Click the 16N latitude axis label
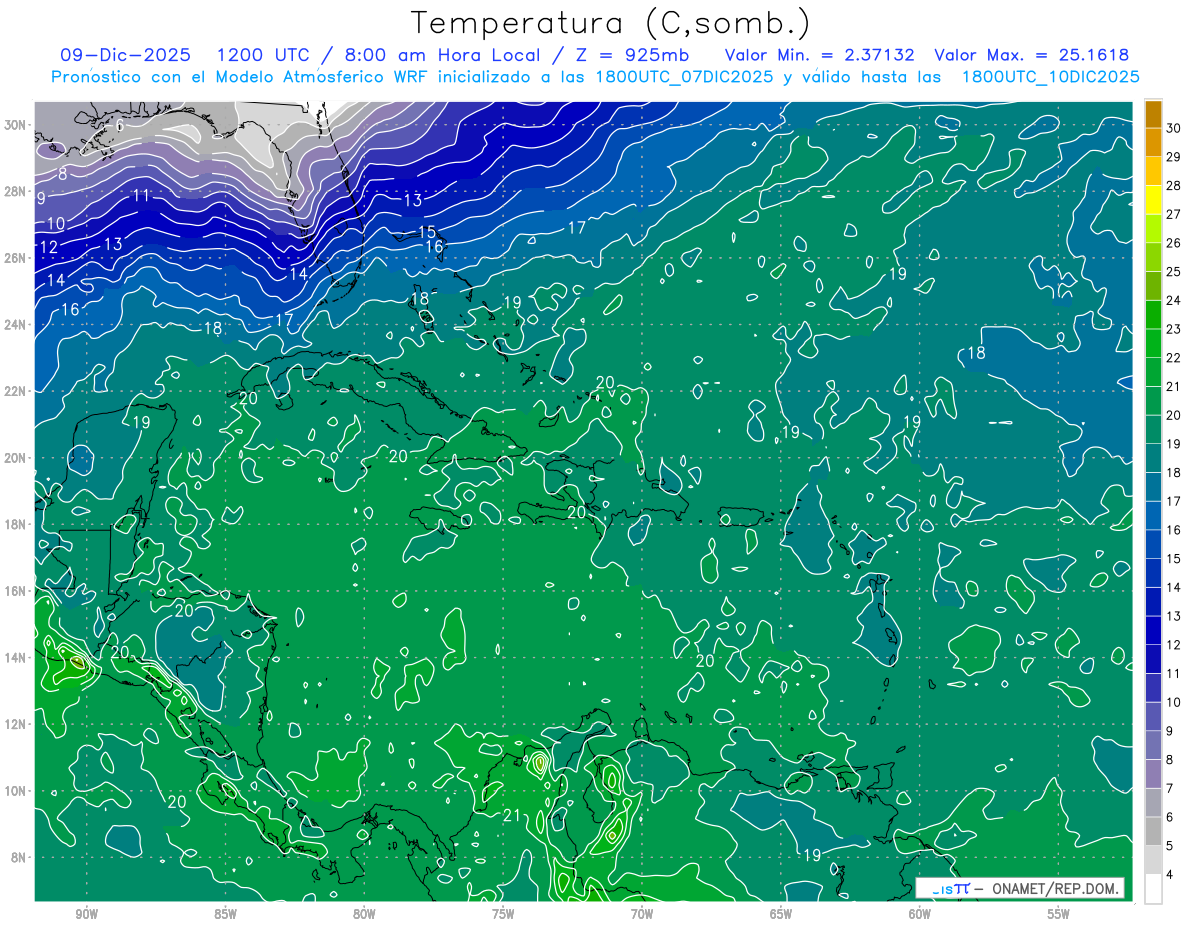 click(16, 591)
